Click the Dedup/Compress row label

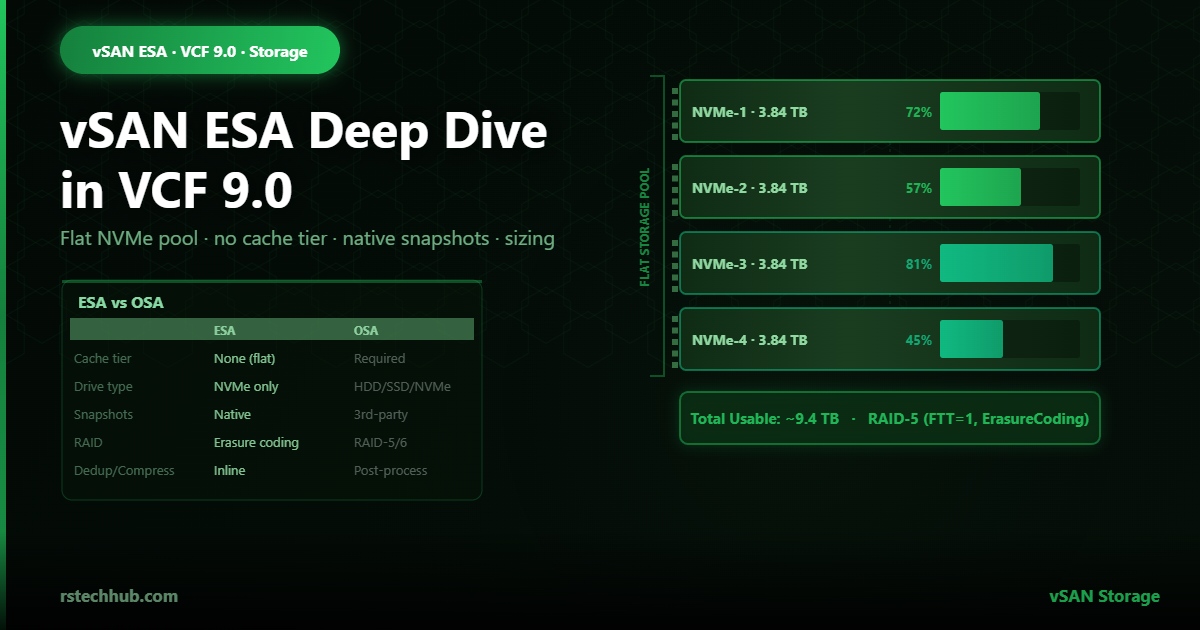(124, 470)
